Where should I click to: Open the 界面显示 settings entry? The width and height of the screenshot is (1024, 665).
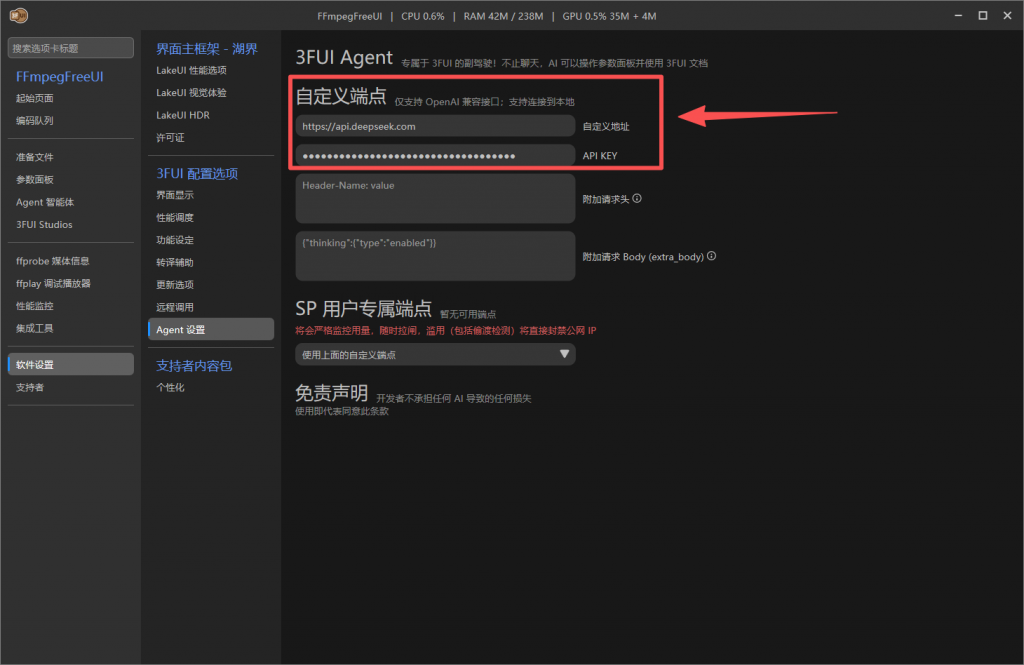point(174,195)
